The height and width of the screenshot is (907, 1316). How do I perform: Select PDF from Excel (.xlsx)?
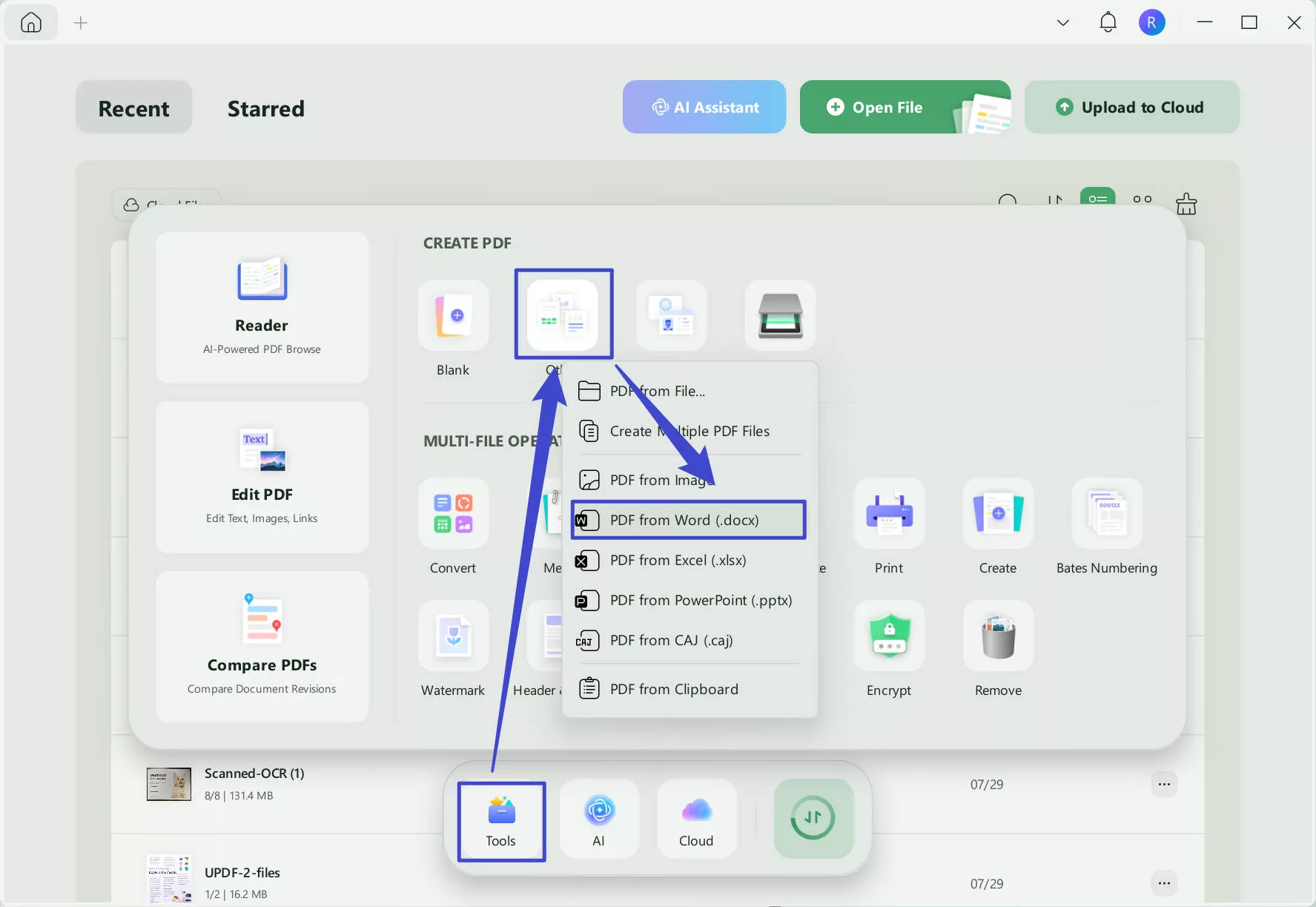[690, 560]
